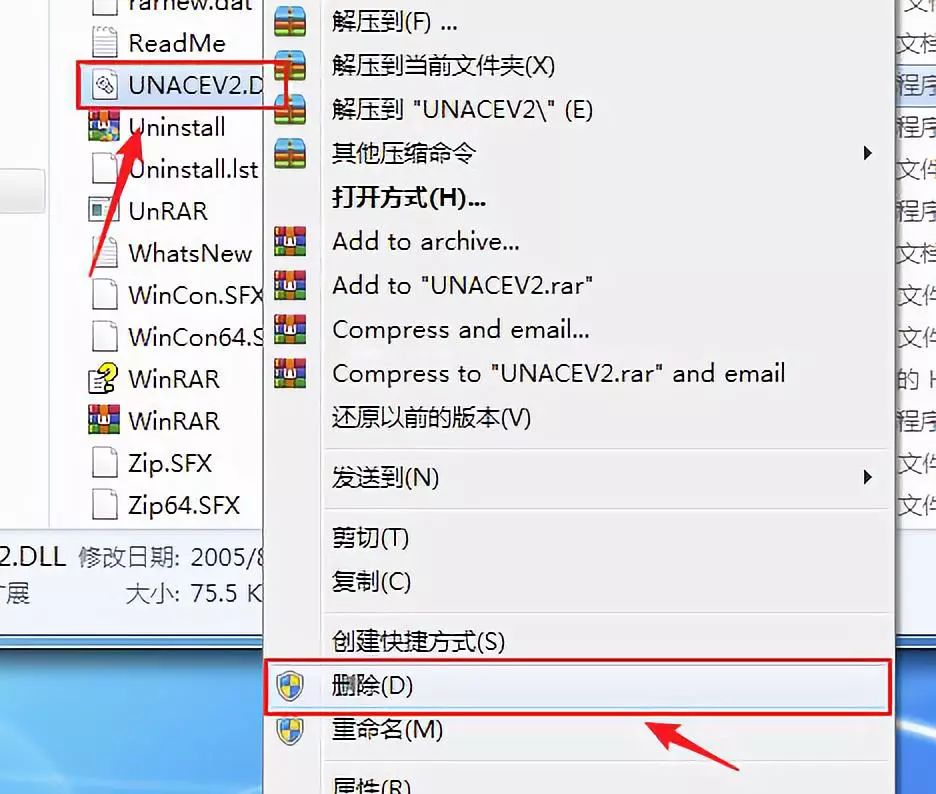Choose 创建快捷方式(S) menu entry

coord(418,642)
